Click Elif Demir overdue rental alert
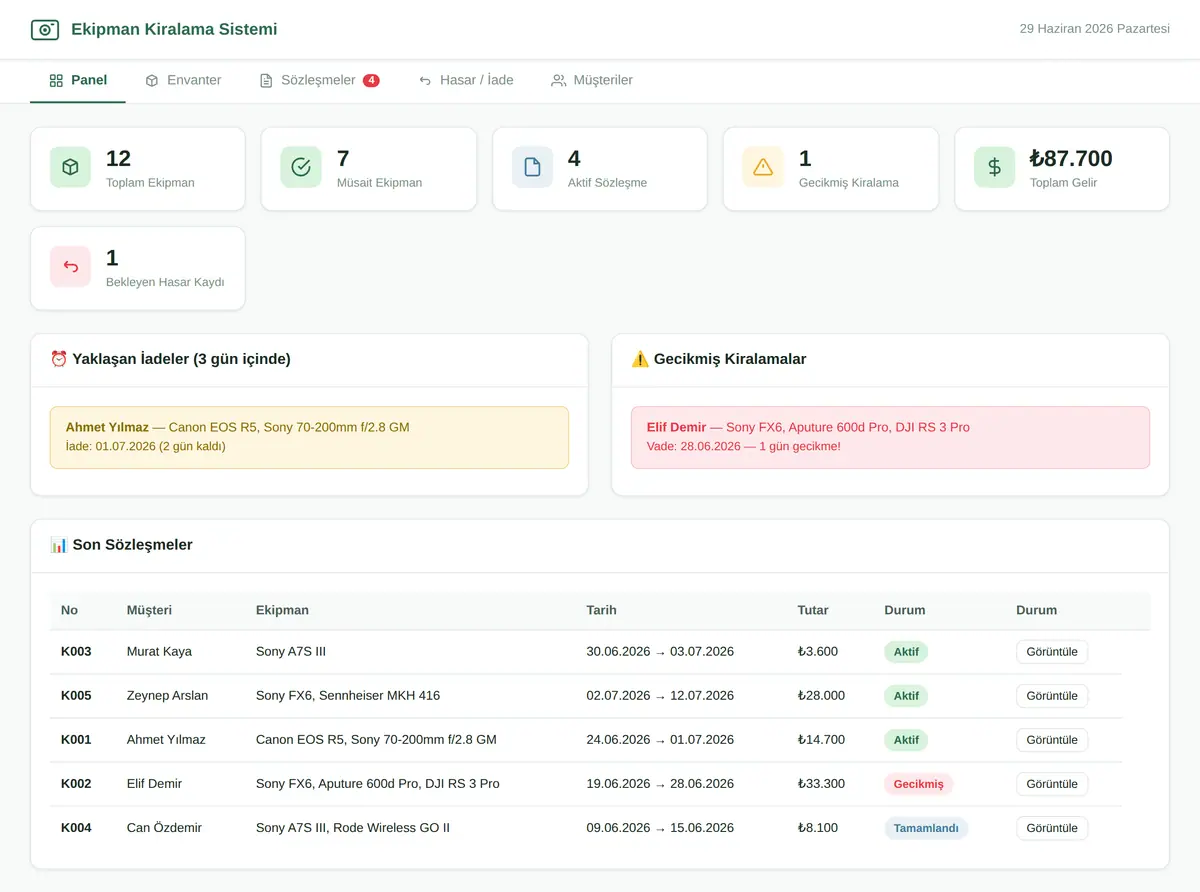Image resolution: width=1200 pixels, height=892 pixels. pos(890,437)
